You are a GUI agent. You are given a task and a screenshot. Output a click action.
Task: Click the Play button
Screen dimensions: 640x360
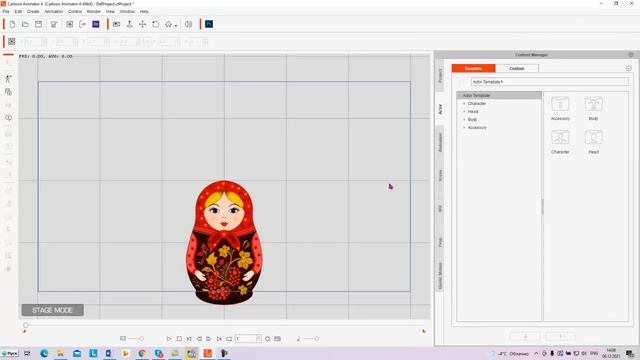[169, 339]
